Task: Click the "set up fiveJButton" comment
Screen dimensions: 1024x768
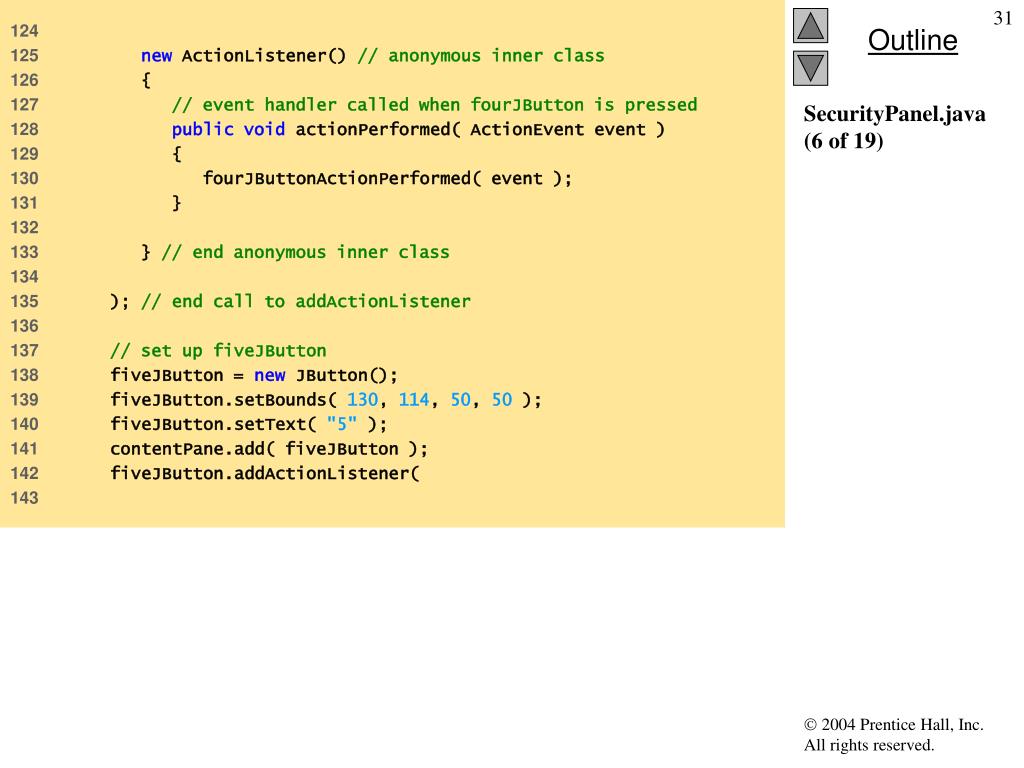Action: click(218, 351)
